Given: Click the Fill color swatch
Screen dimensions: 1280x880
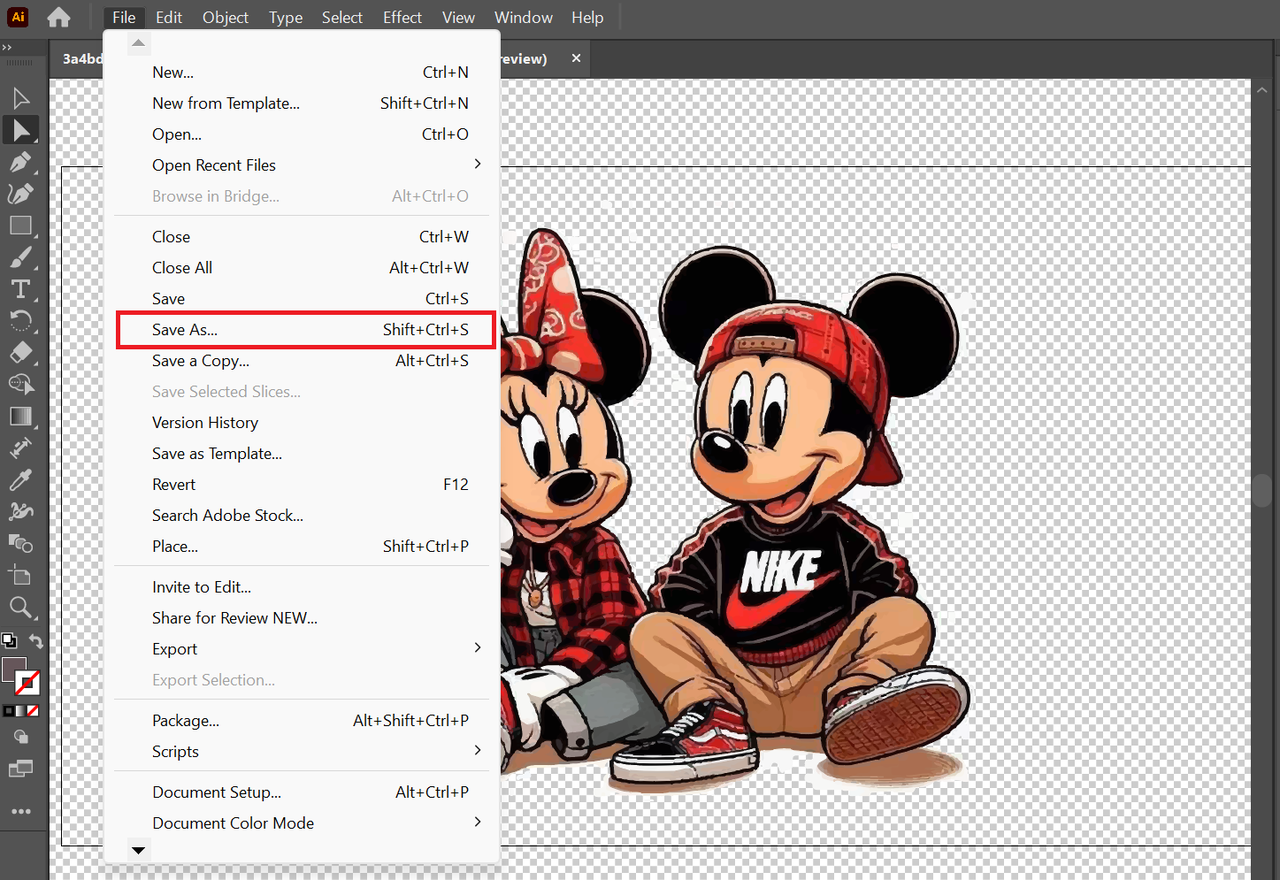Looking at the screenshot, I should (x=14, y=670).
